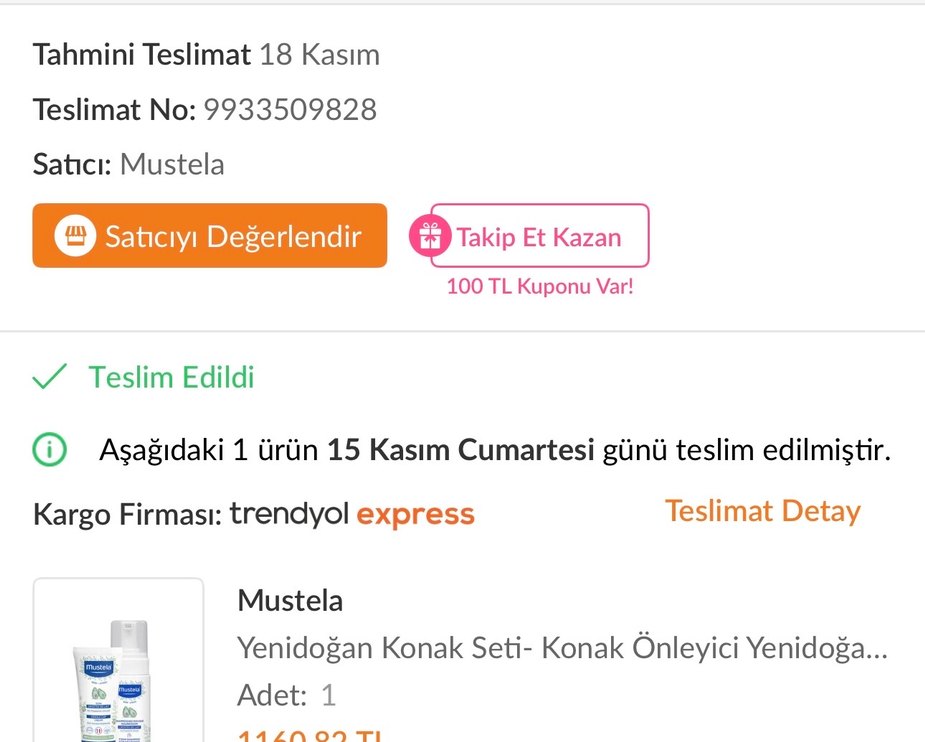Open Teslimat Detay link

(763, 510)
